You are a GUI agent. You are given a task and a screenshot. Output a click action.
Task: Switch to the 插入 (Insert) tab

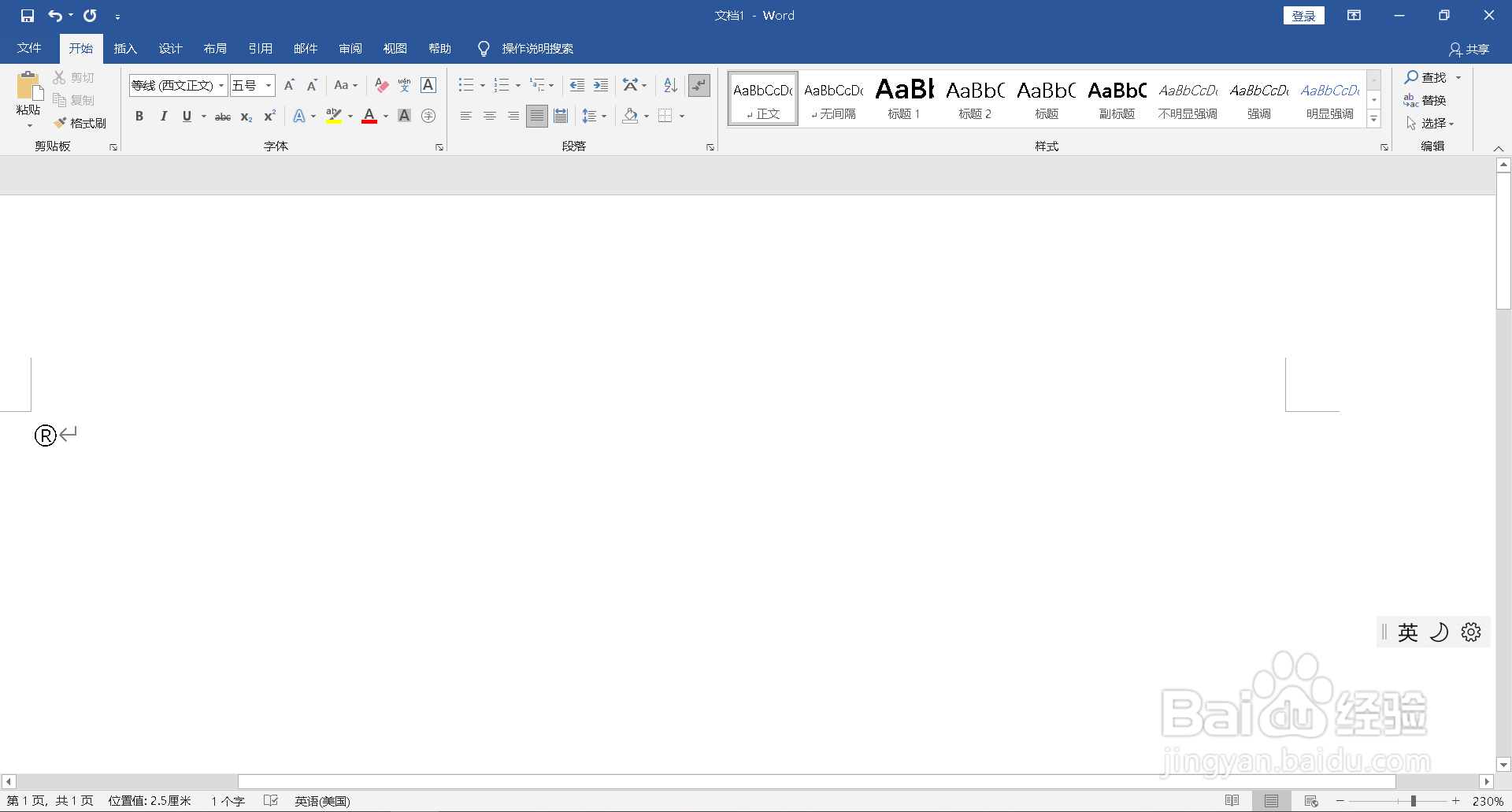[125, 49]
